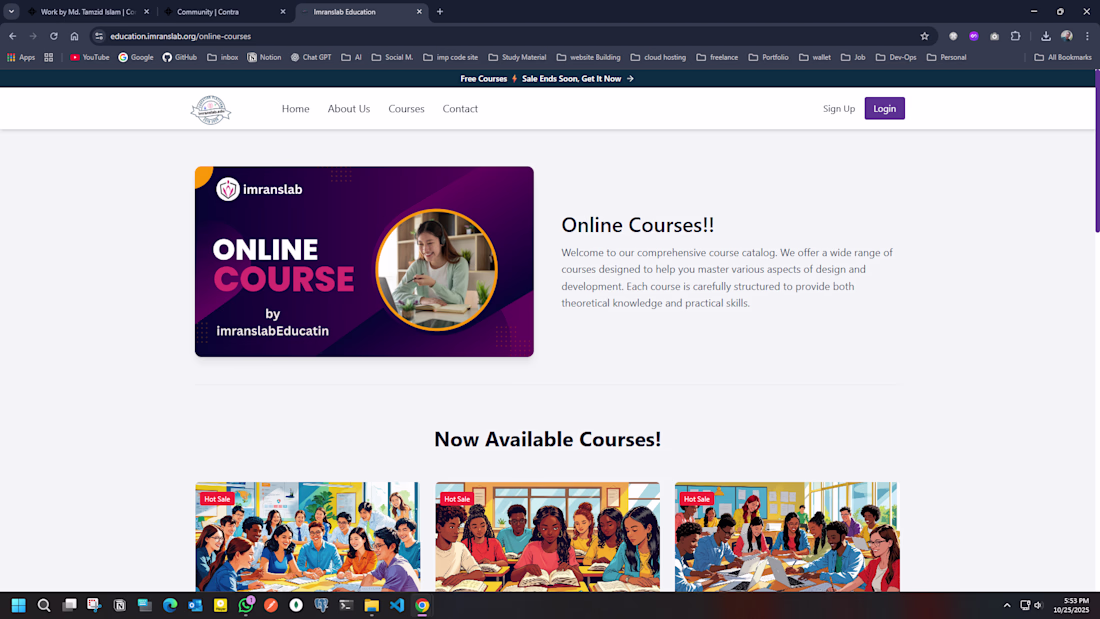
Task: Expand the inbox bookmark folder
Action: pos(222,58)
